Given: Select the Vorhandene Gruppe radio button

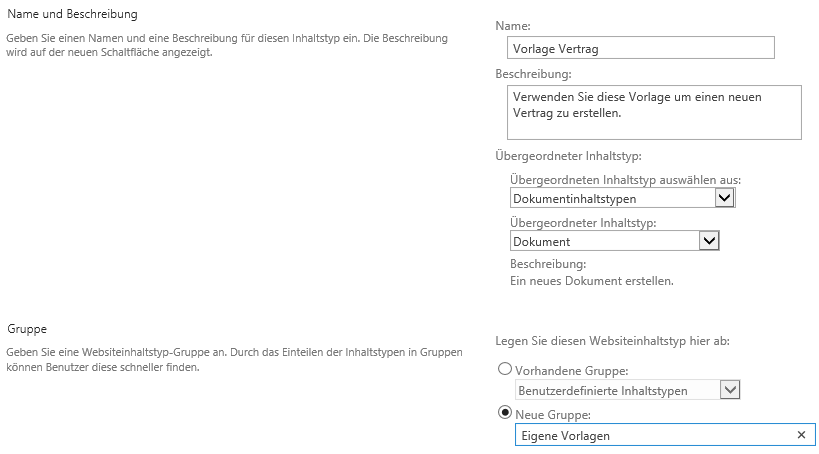Looking at the screenshot, I should pos(504,369).
